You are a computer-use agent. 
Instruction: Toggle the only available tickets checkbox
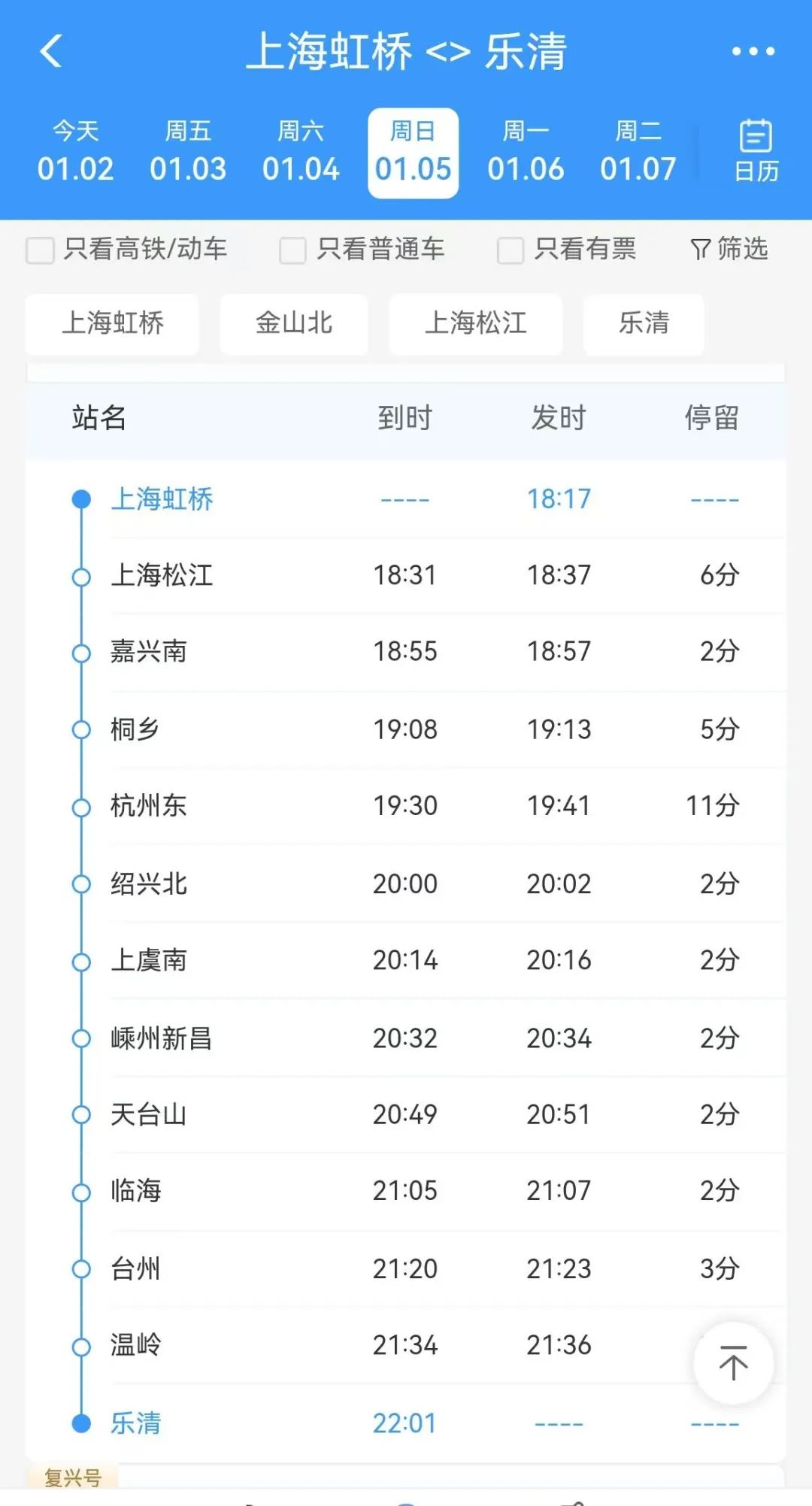pos(511,250)
